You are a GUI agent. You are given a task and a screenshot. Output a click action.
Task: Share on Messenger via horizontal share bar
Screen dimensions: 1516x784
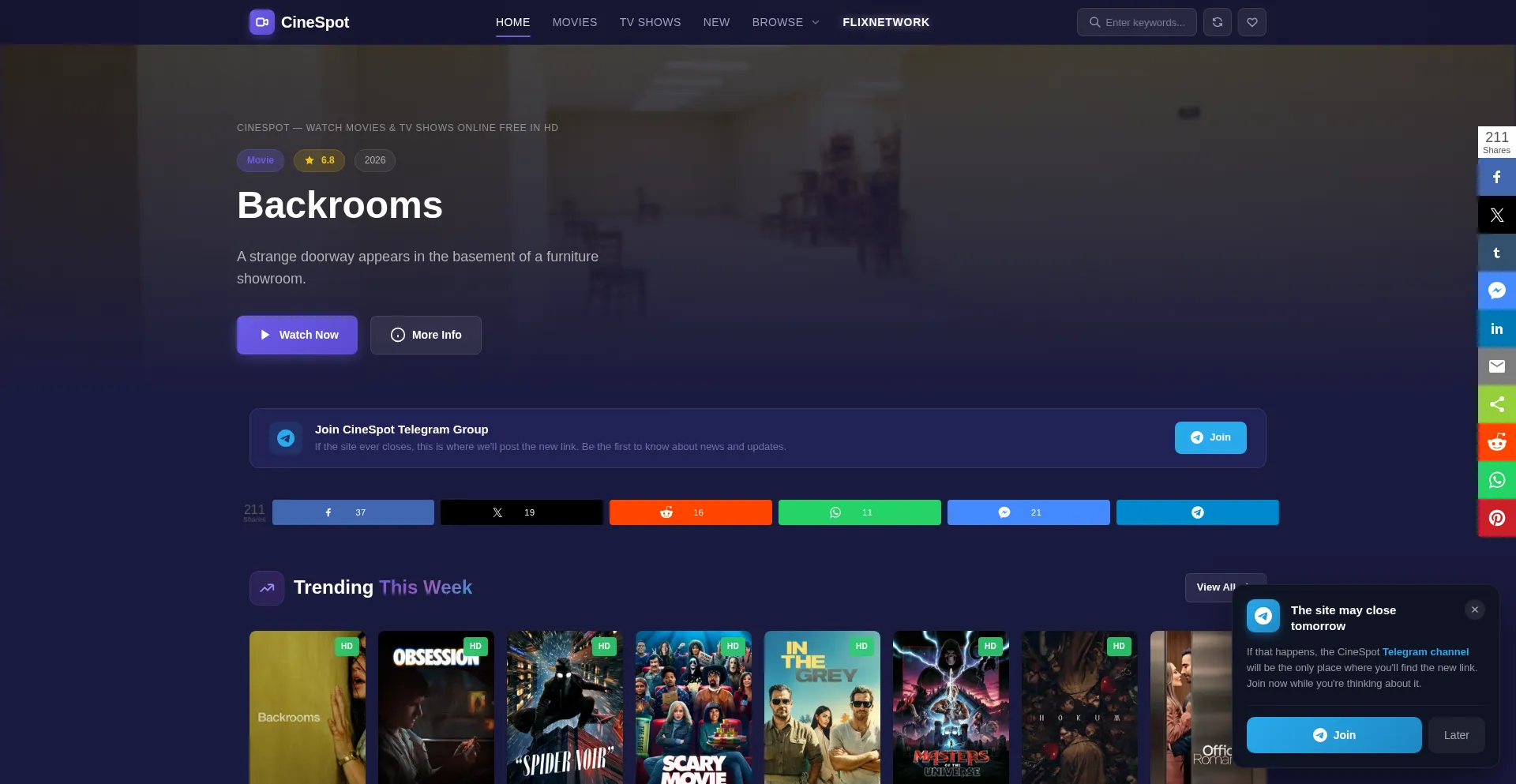(1029, 512)
